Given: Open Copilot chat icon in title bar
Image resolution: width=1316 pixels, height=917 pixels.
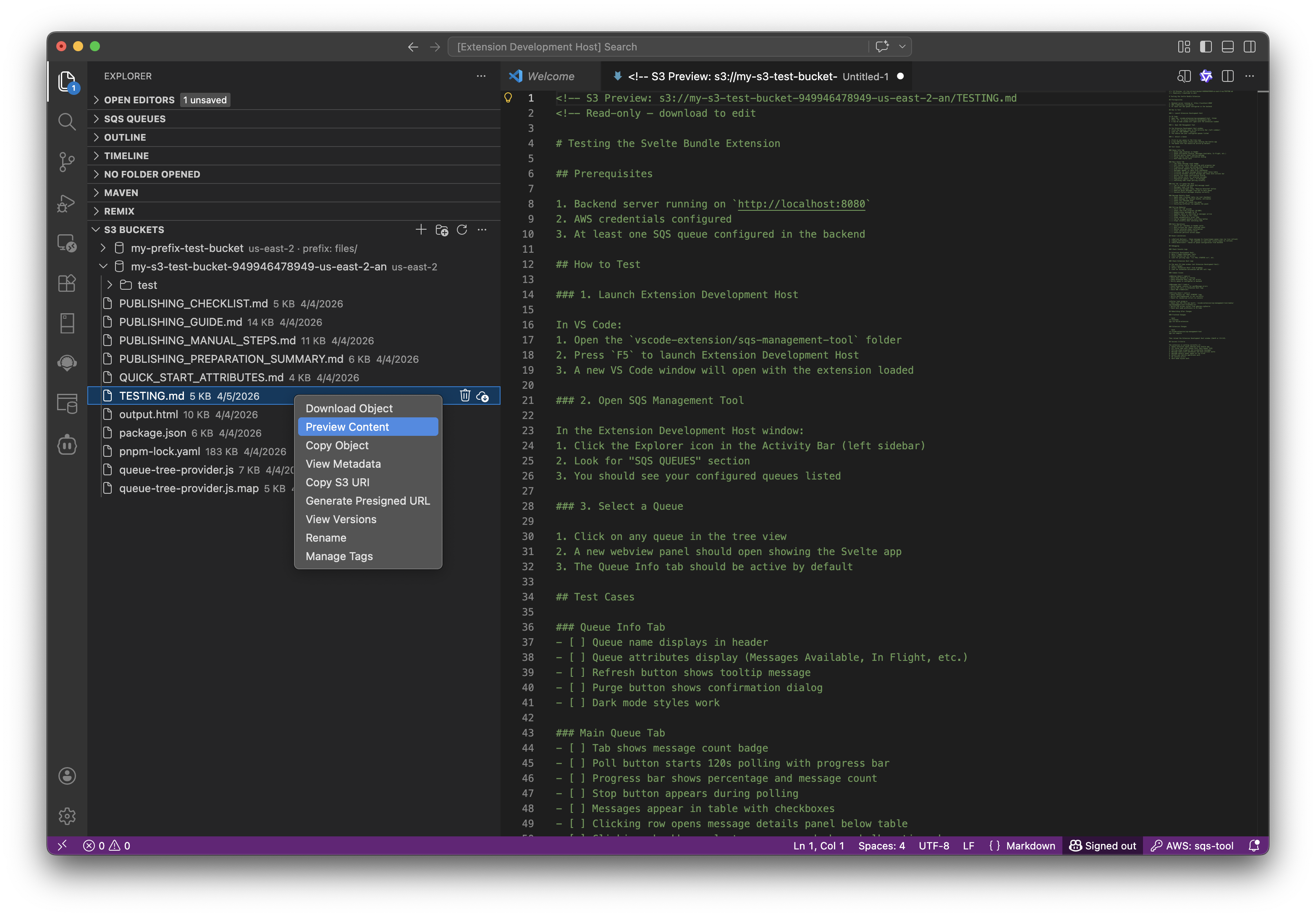Looking at the screenshot, I should [x=882, y=47].
